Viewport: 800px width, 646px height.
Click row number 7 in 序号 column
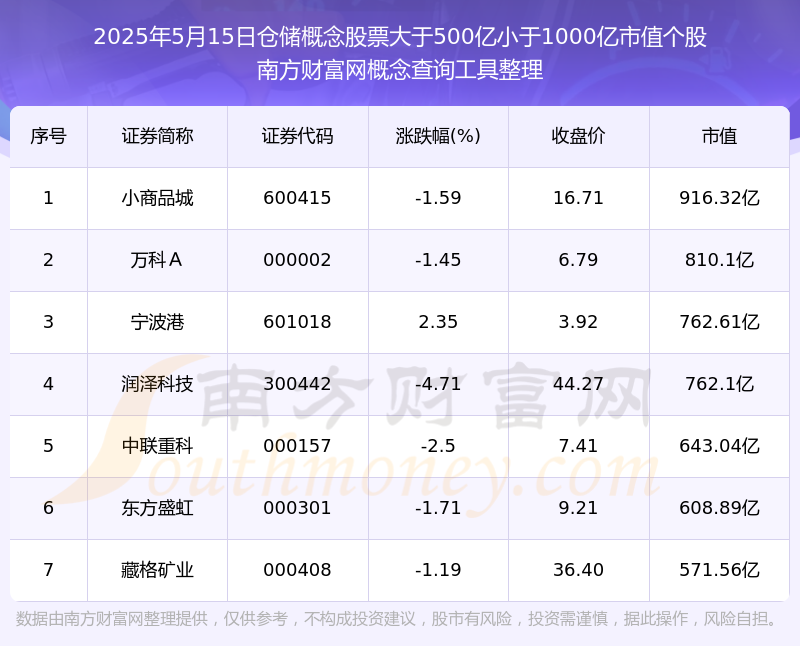coord(48,570)
